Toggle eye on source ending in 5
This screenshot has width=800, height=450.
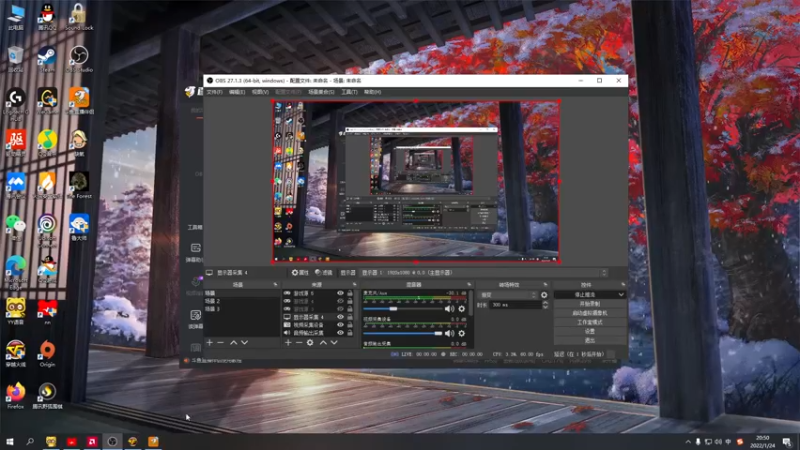tap(340, 293)
